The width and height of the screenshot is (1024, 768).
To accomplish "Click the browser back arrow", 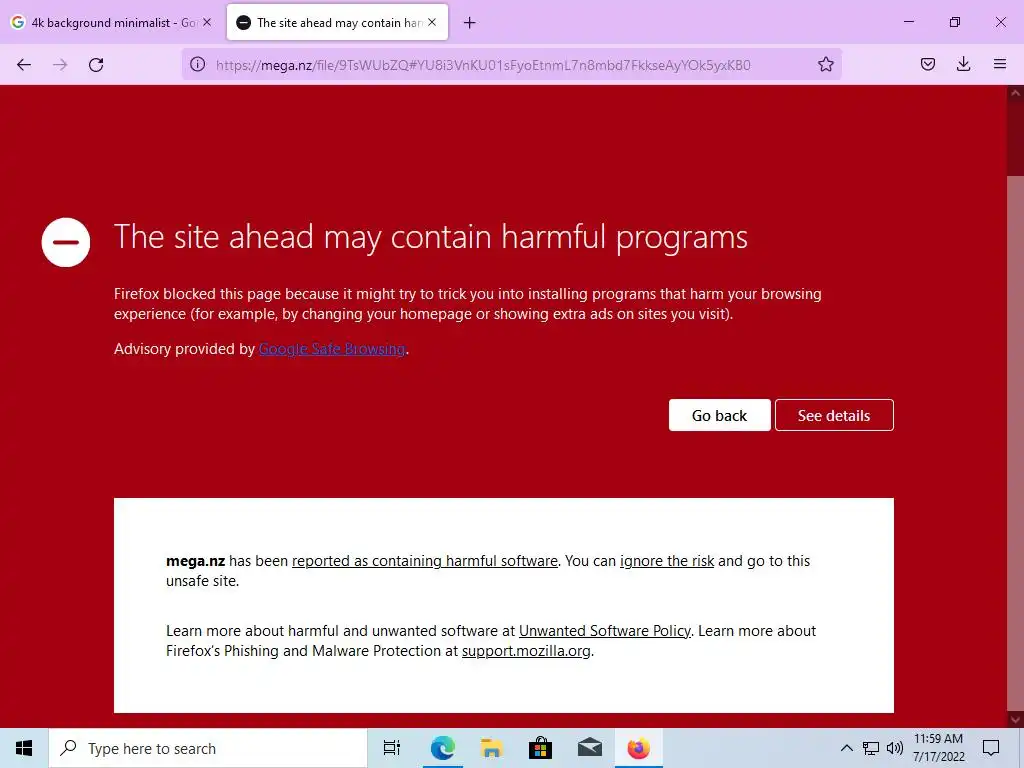I will (x=24, y=65).
